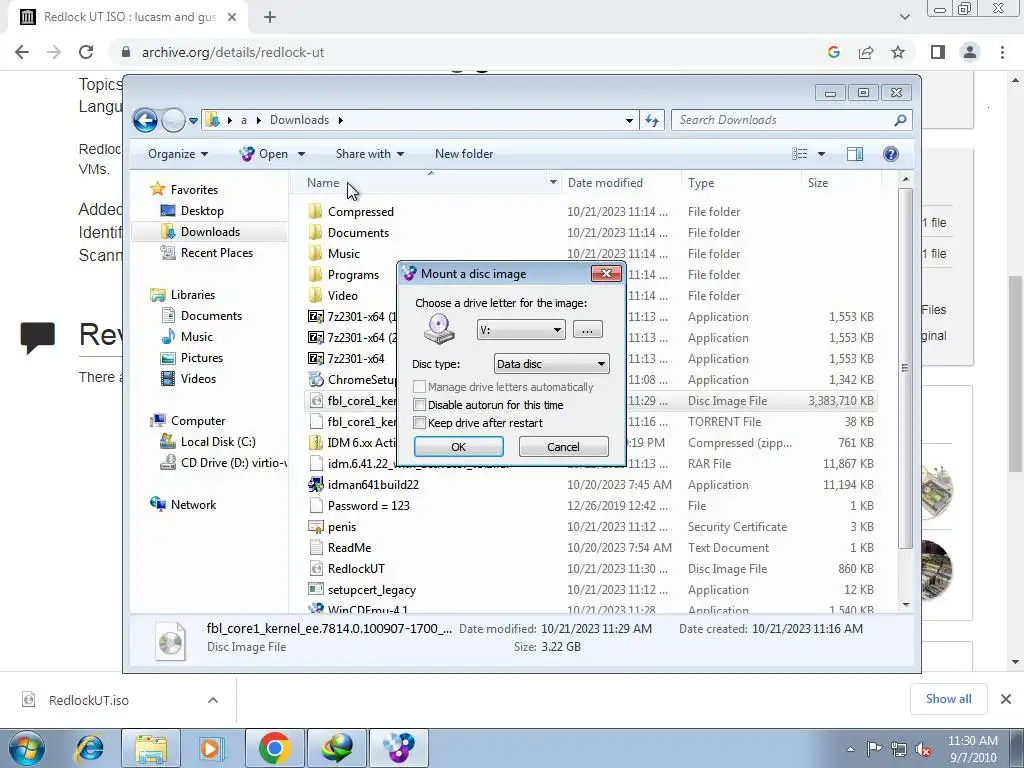The width and height of the screenshot is (1024, 768).
Task: Bookmark this page with star icon
Action: click(898, 52)
